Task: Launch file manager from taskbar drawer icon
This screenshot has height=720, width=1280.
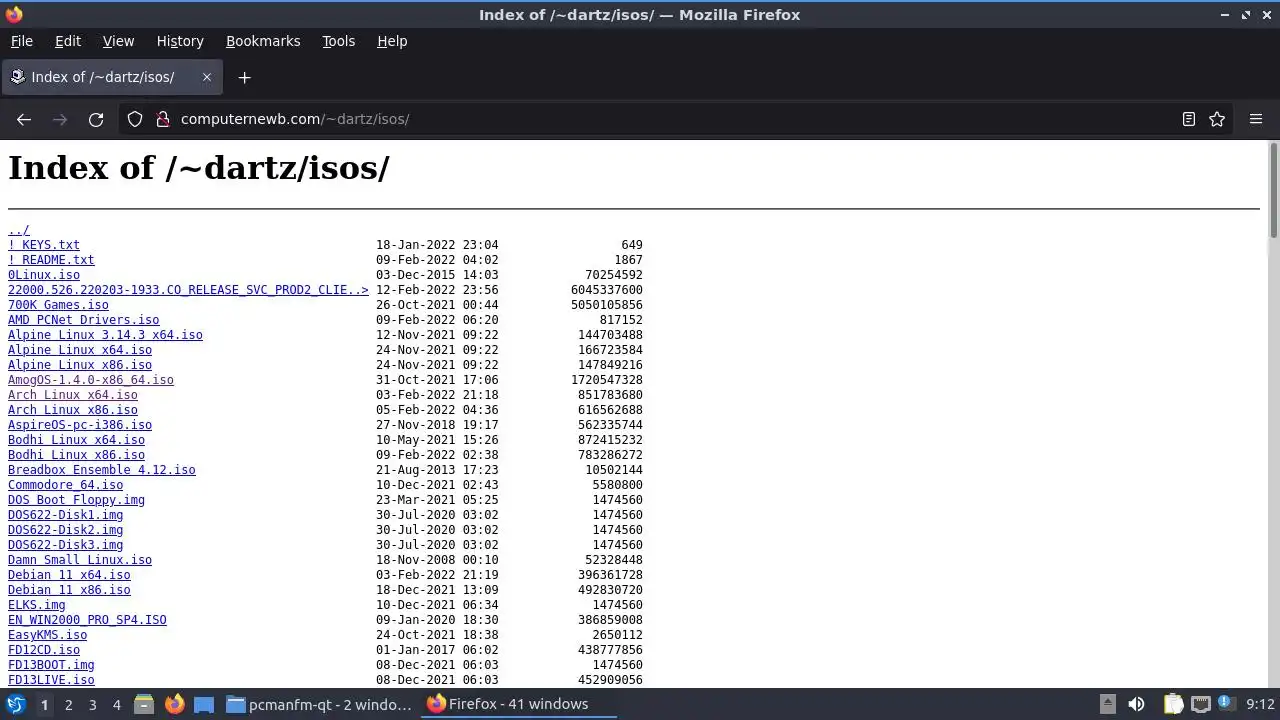Action: (x=144, y=704)
